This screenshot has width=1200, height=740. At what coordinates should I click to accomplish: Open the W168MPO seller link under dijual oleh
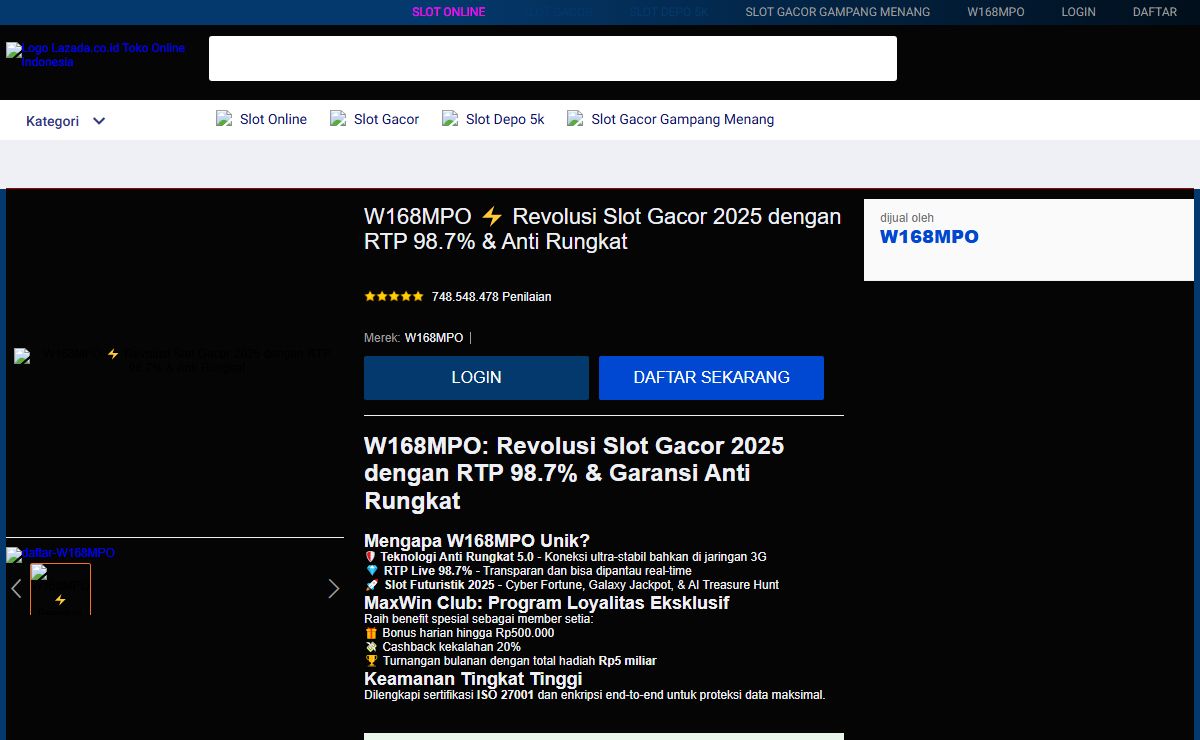click(929, 237)
